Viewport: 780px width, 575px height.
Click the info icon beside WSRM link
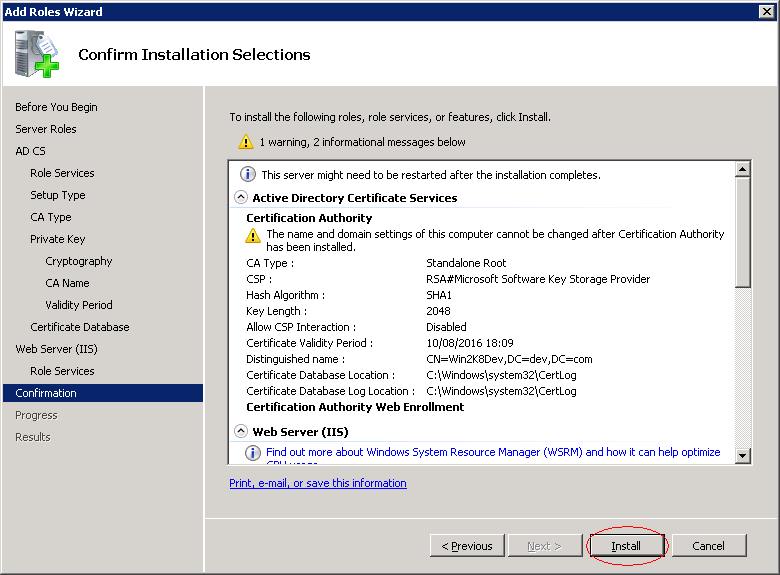click(x=253, y=453)
